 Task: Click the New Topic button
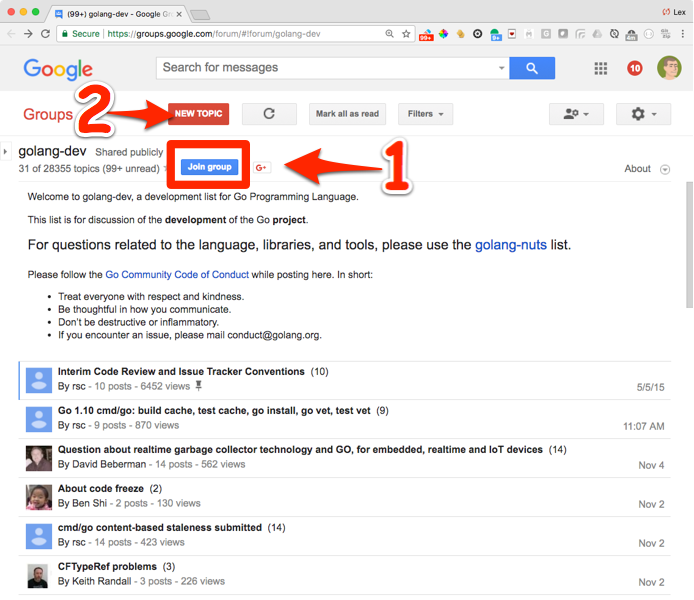click(x=198, y=114)
